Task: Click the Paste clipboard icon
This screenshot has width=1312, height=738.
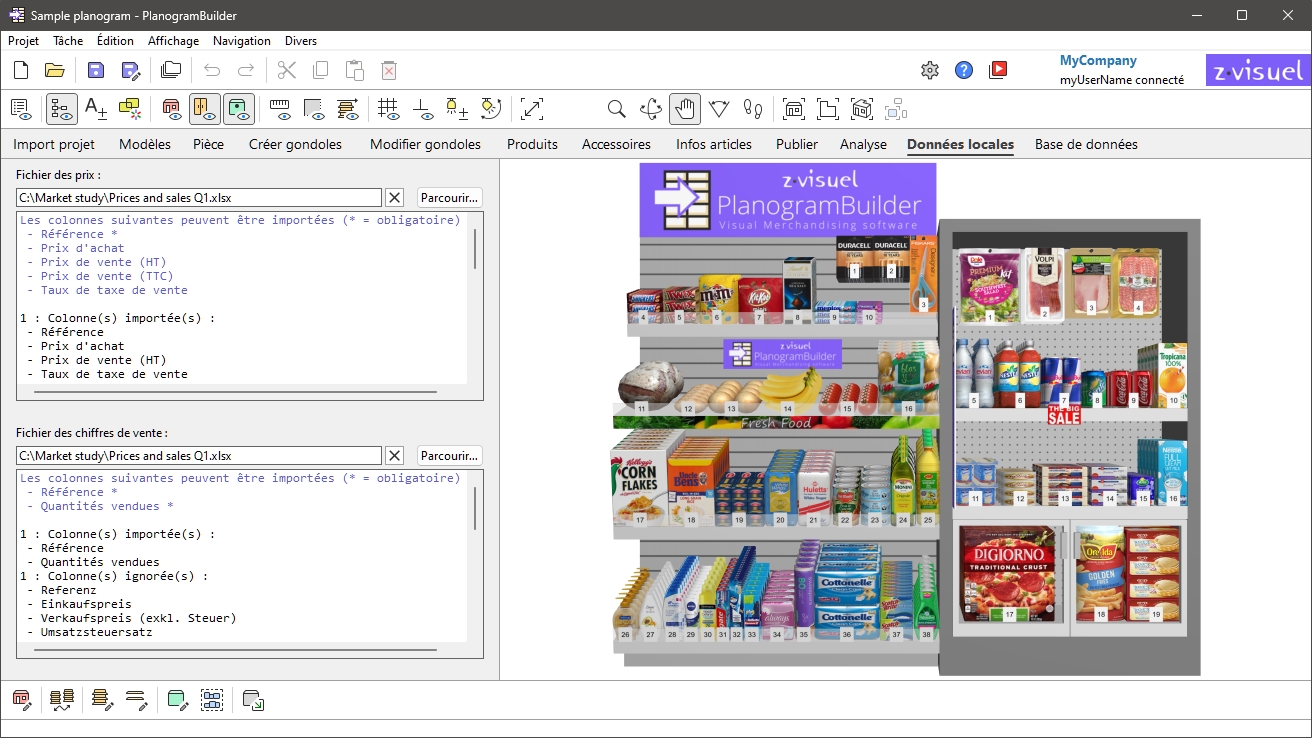Action: click(354, 70)
